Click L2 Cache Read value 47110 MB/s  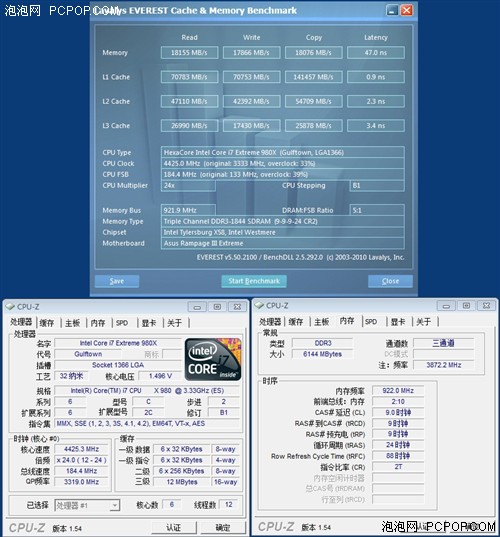point(189,101)
